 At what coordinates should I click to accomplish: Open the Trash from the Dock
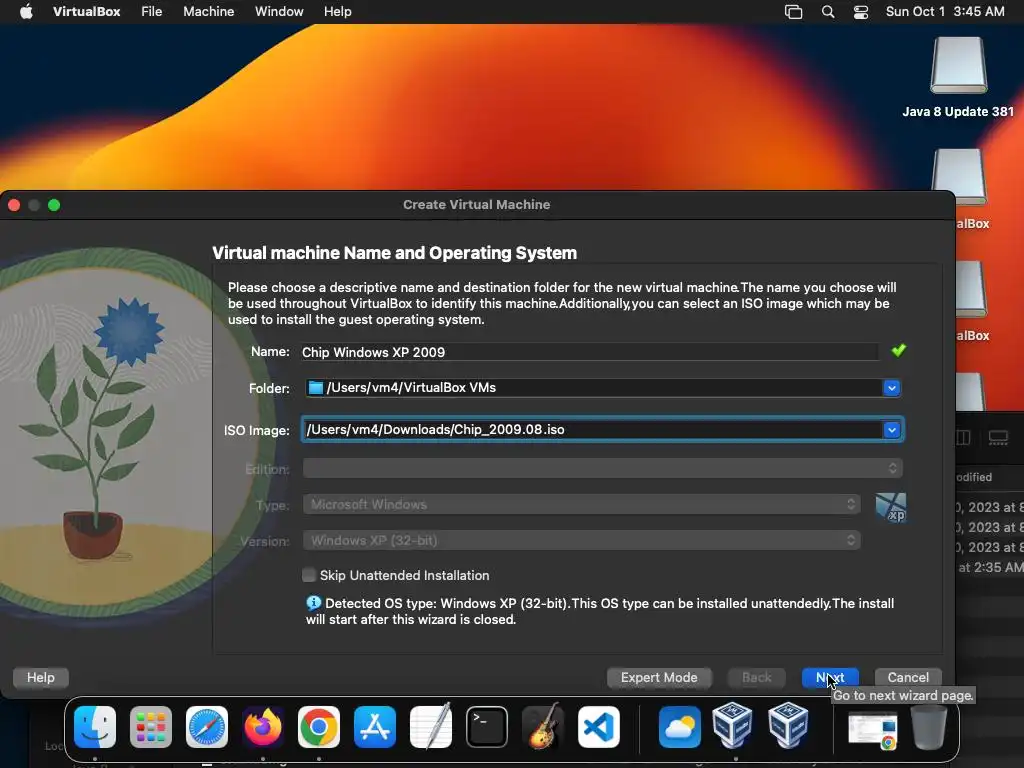point(929,726)
